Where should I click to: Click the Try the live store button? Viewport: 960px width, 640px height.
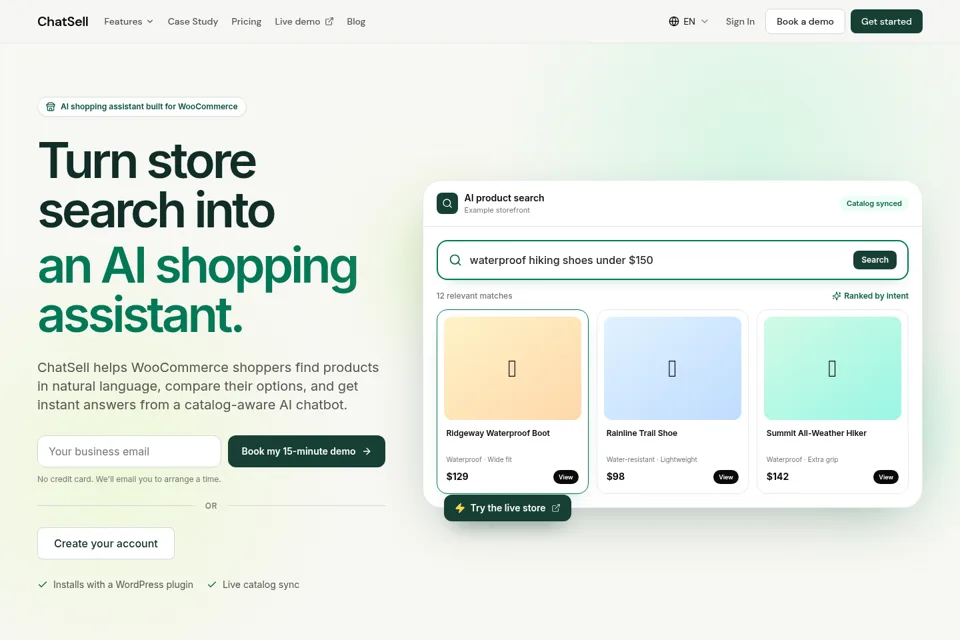[508, 508]
